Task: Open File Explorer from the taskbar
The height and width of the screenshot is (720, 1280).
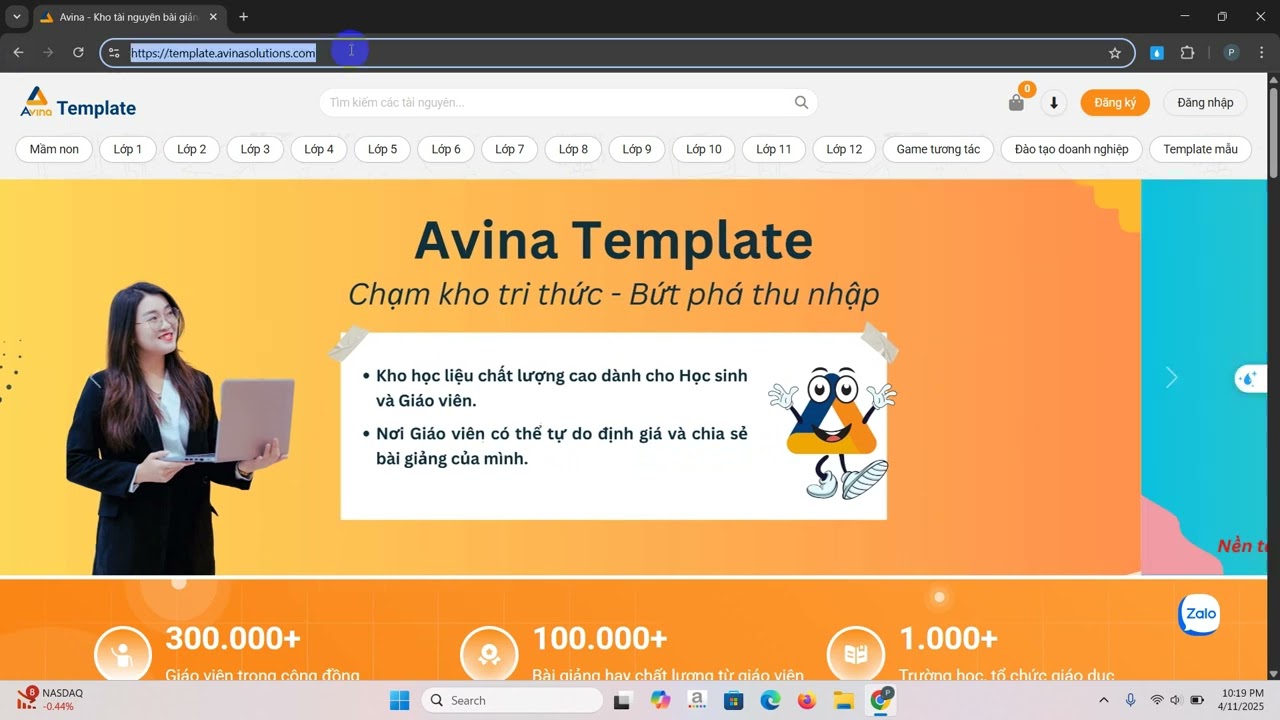Action: pos(843,700)
